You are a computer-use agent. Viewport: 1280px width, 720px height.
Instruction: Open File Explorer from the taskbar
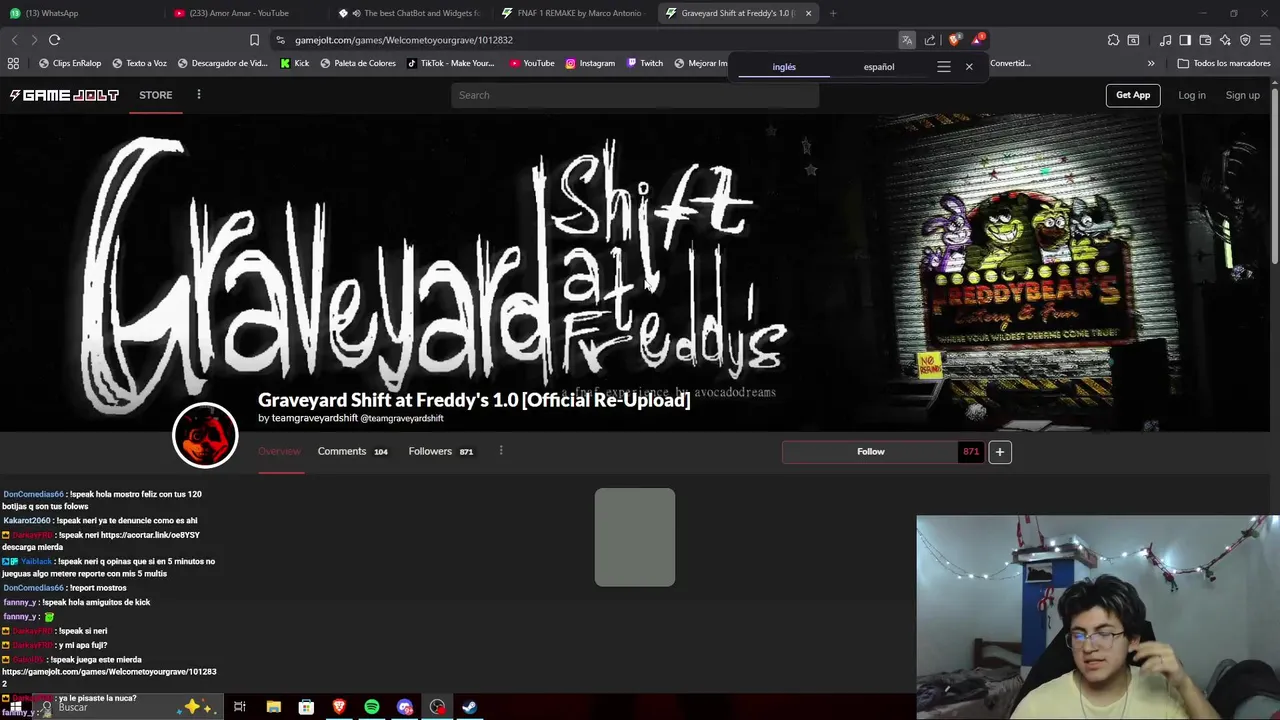273,707
